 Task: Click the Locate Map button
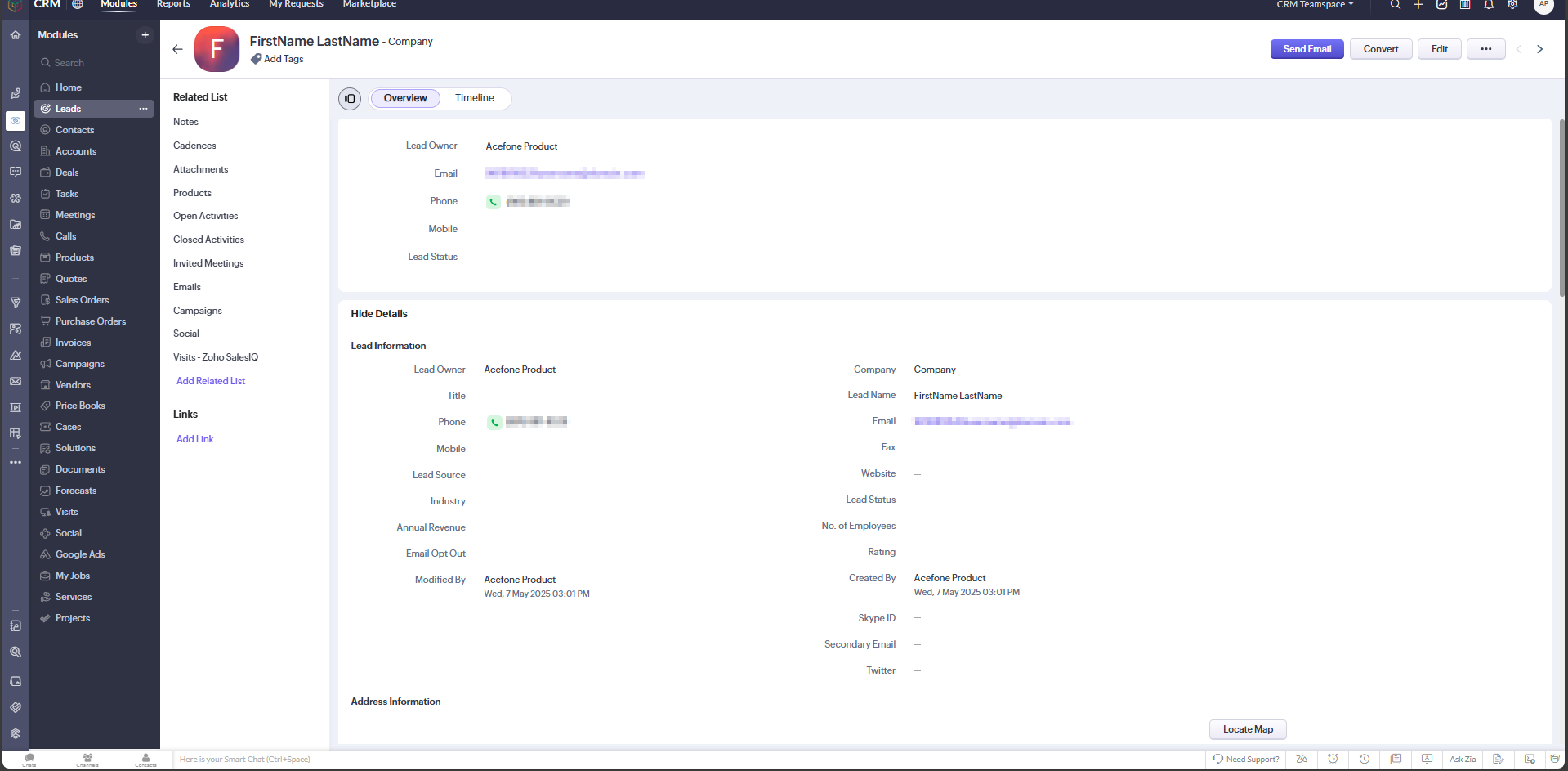pyautogui.click(x=1248, y=729)
